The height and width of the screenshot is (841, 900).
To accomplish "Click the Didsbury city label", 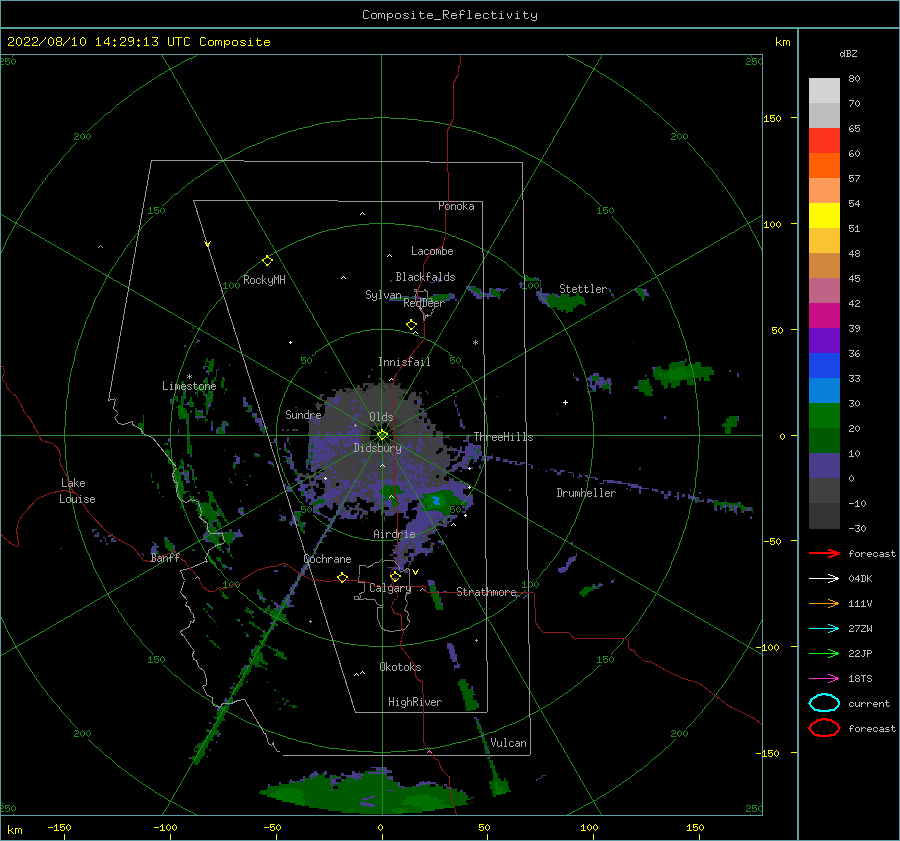I will (377, 448).
